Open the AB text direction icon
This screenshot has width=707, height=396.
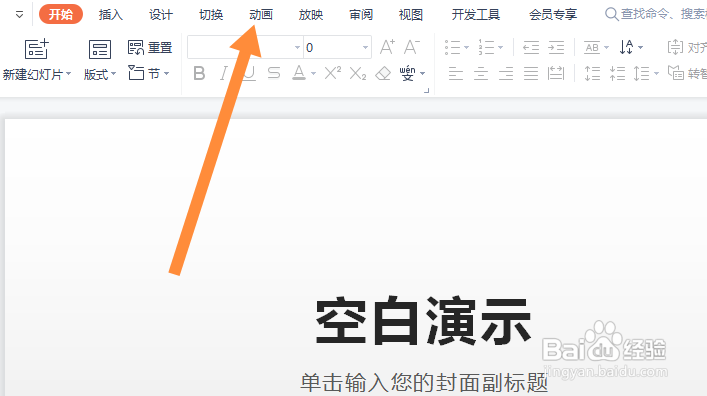click(x=592, y=47)
